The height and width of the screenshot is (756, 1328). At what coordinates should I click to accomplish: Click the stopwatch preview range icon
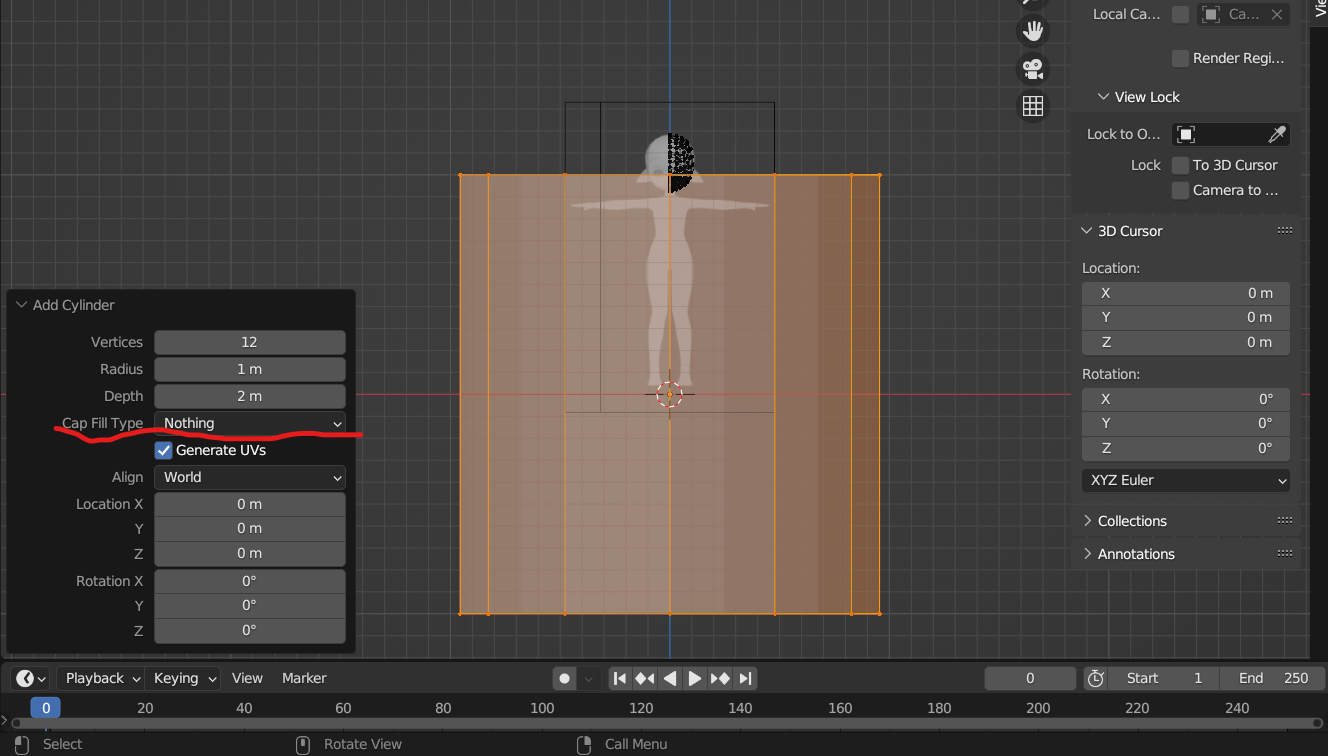(x=1096, y=678)
